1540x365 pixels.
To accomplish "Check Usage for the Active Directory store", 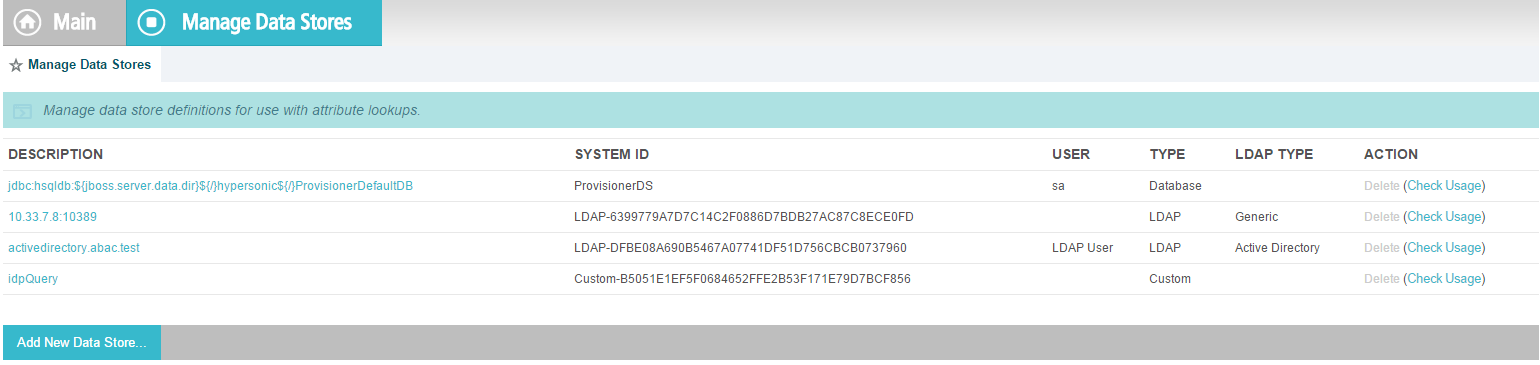I will 1444,248.
